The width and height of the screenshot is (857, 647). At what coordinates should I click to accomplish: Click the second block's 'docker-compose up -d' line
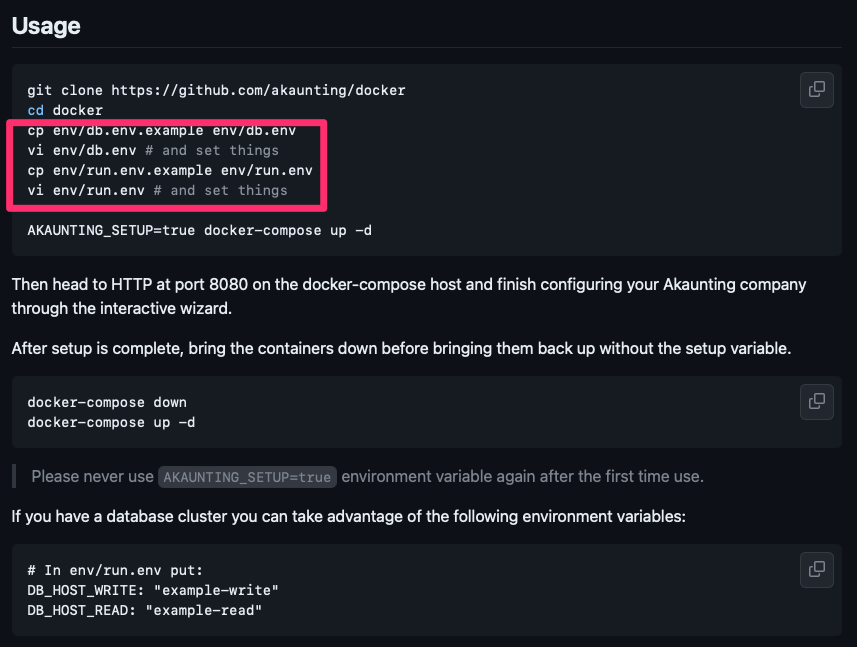click(x=111, y=423)
